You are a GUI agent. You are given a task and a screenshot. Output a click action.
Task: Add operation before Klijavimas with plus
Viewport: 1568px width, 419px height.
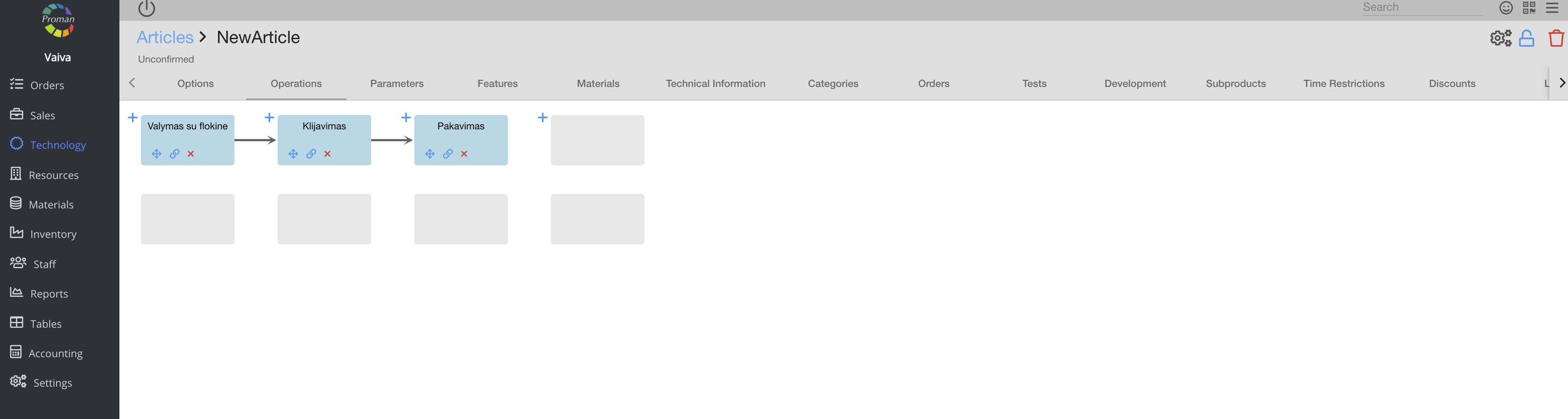point(269,118)
